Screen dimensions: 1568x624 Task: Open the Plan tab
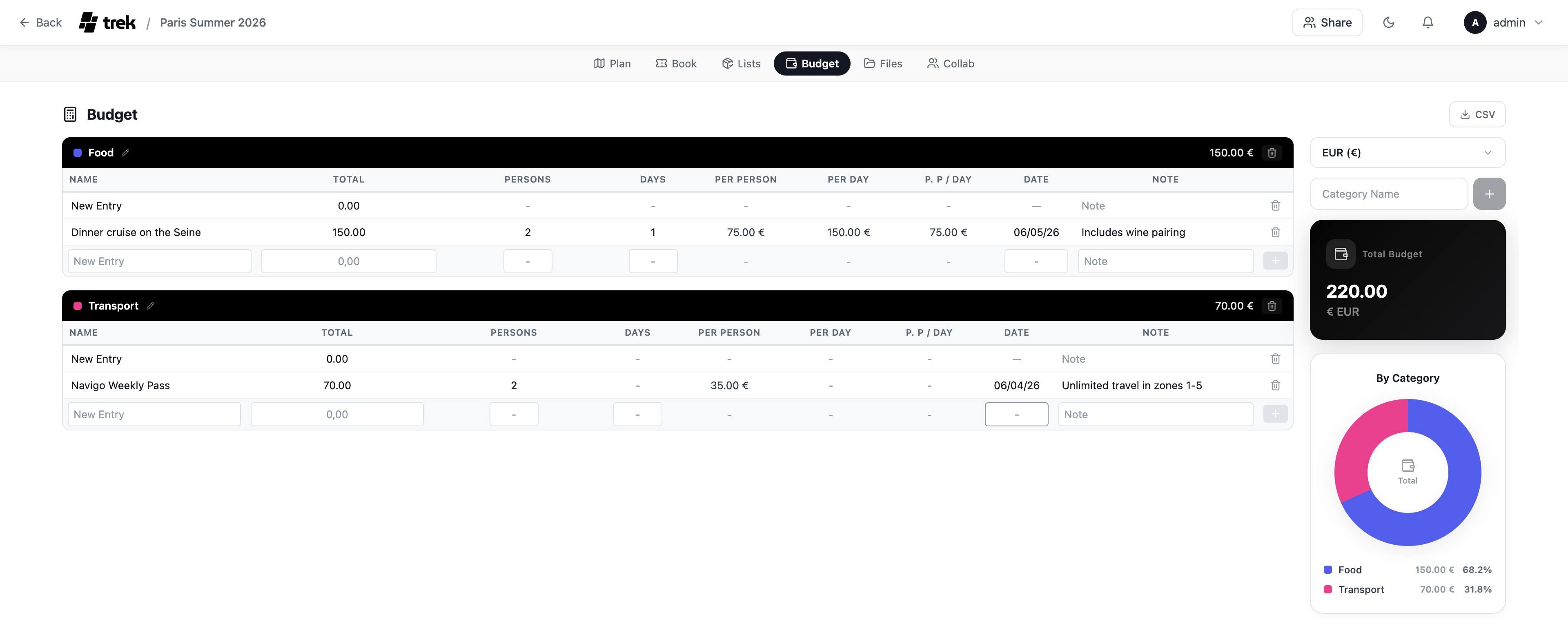click(x=612, y=63)
